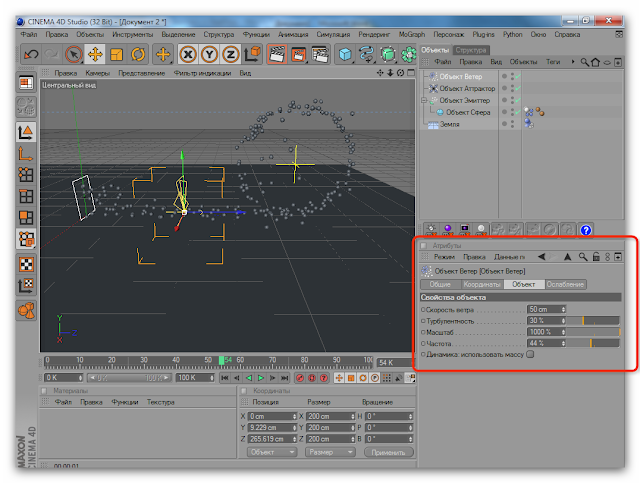The width and height of the screenshot is (640, 483).
Task: Click the object manager search icon
Action: 584,62
